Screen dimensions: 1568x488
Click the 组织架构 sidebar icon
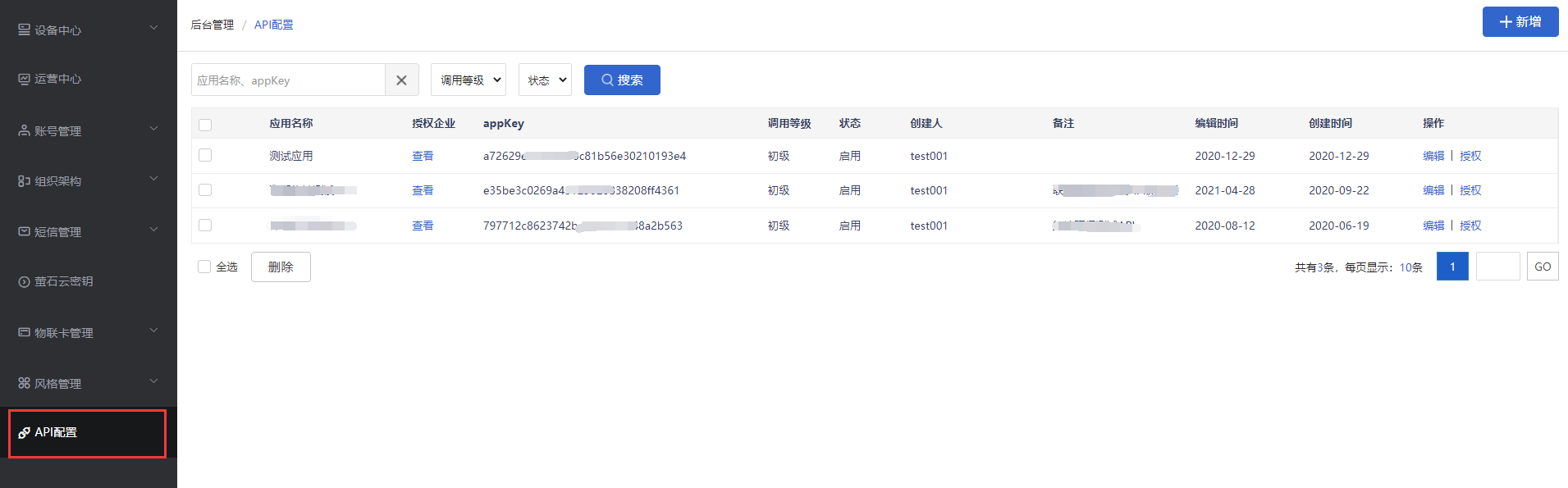pos(24,180)
